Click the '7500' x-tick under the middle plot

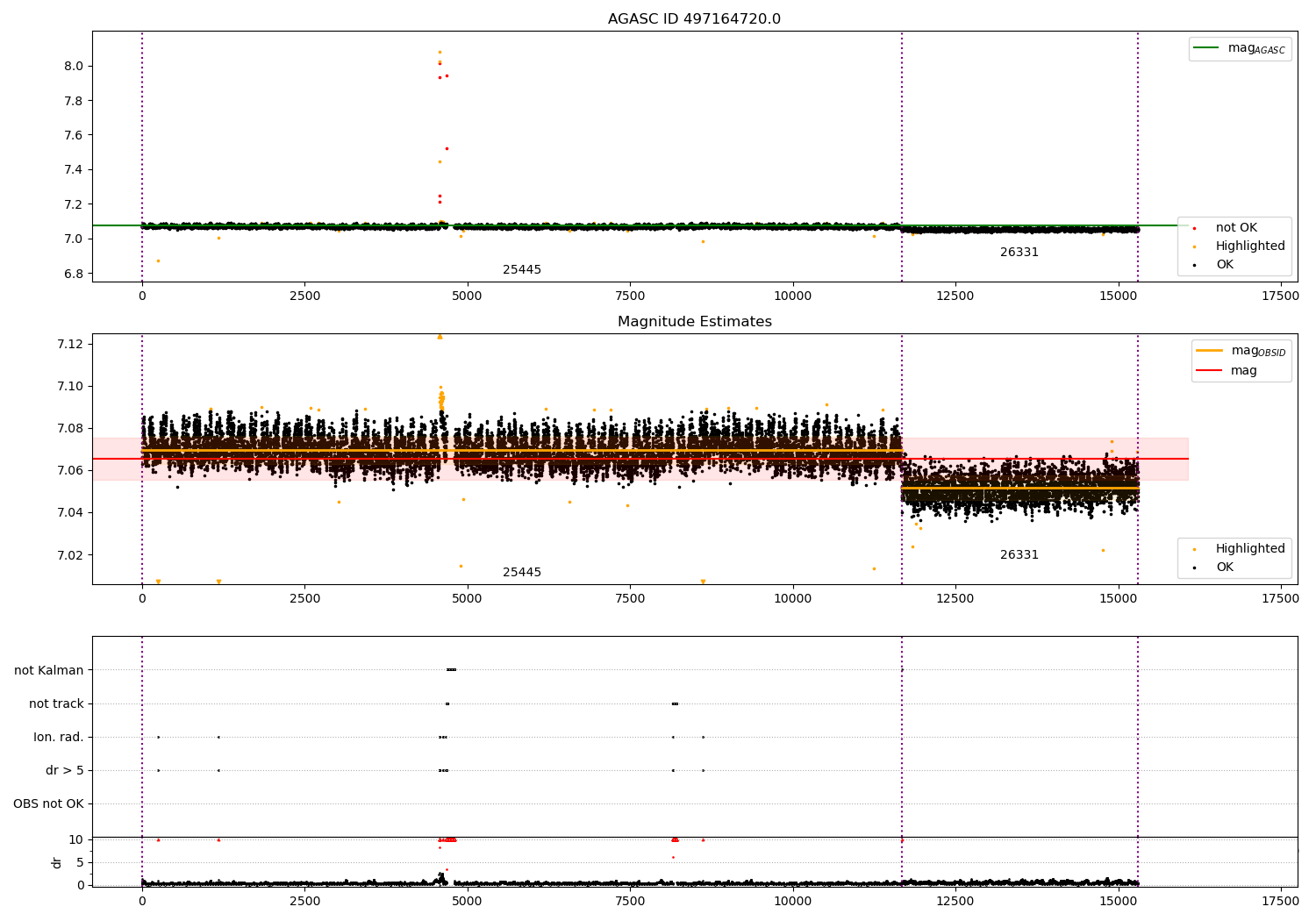pyautogui.click(x=630, y=599)
